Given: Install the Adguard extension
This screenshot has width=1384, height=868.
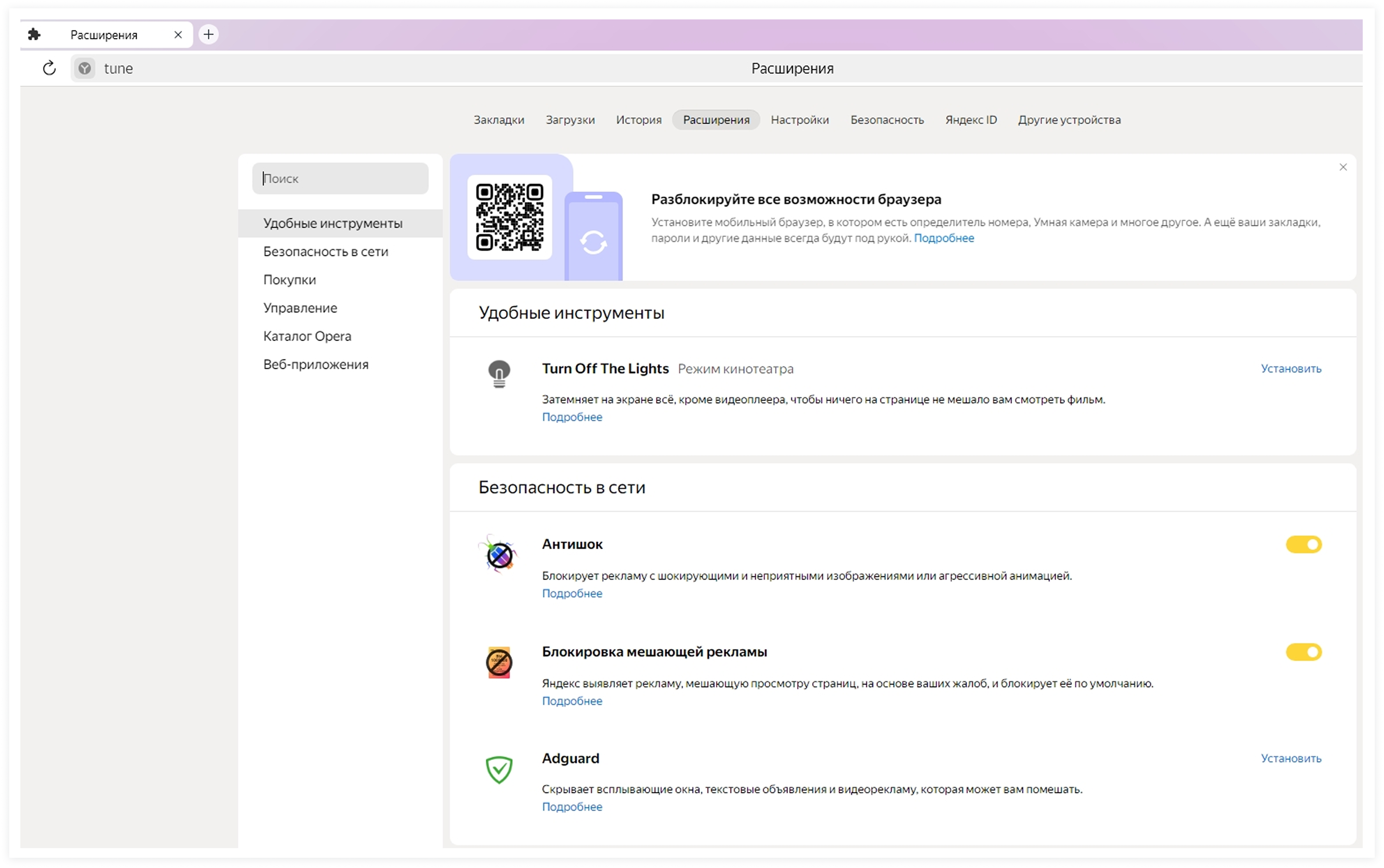Looking at the screenshot, I should click(1290, 758).
